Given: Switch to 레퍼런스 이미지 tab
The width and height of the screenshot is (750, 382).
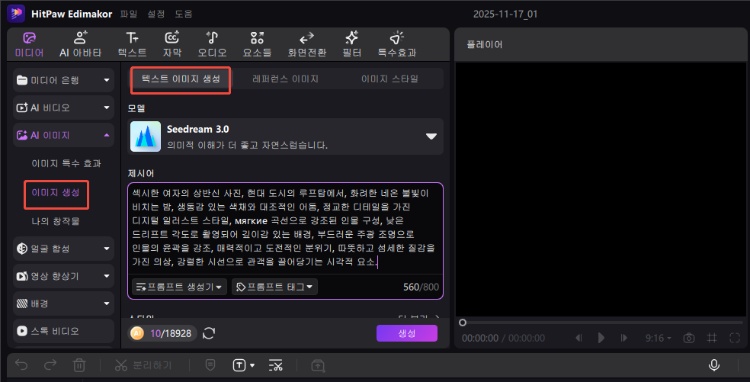Looking at the screenshot, I should click(286, 79).
